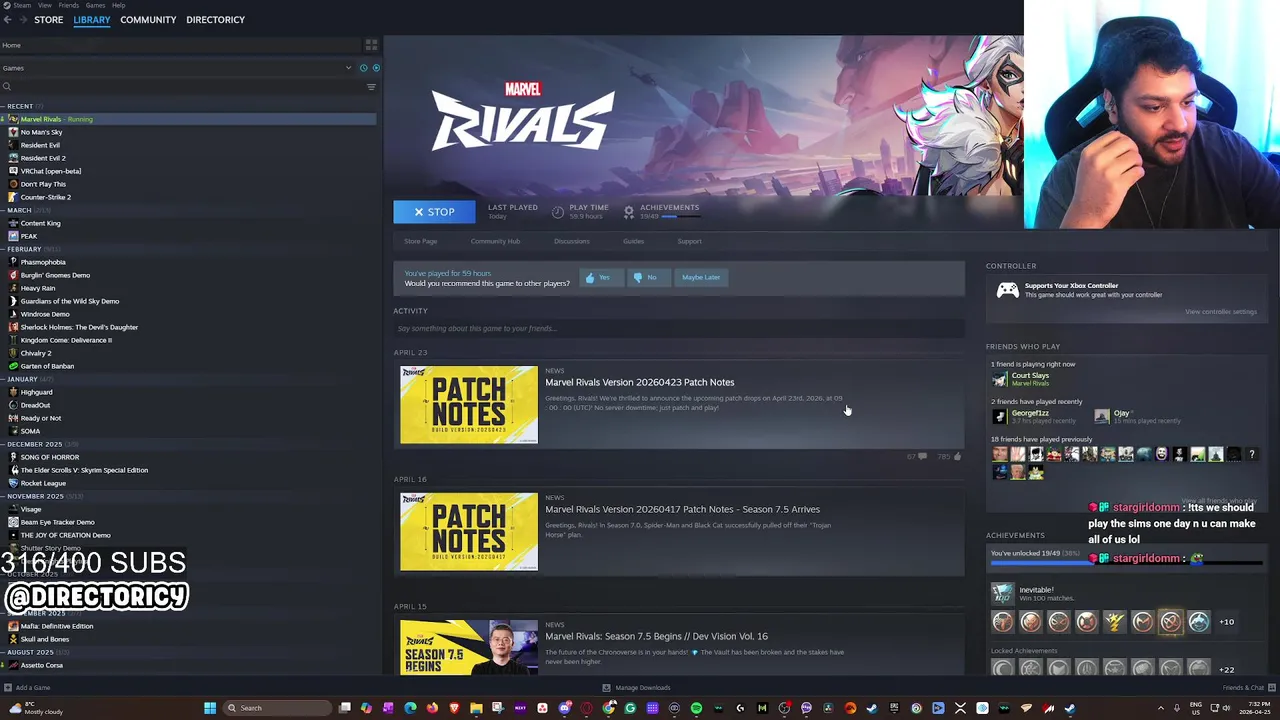The width and height of the screenshot is (1280, 720).
Task: Select Marvel Rivals in the game list
Action: coord(188,119)
